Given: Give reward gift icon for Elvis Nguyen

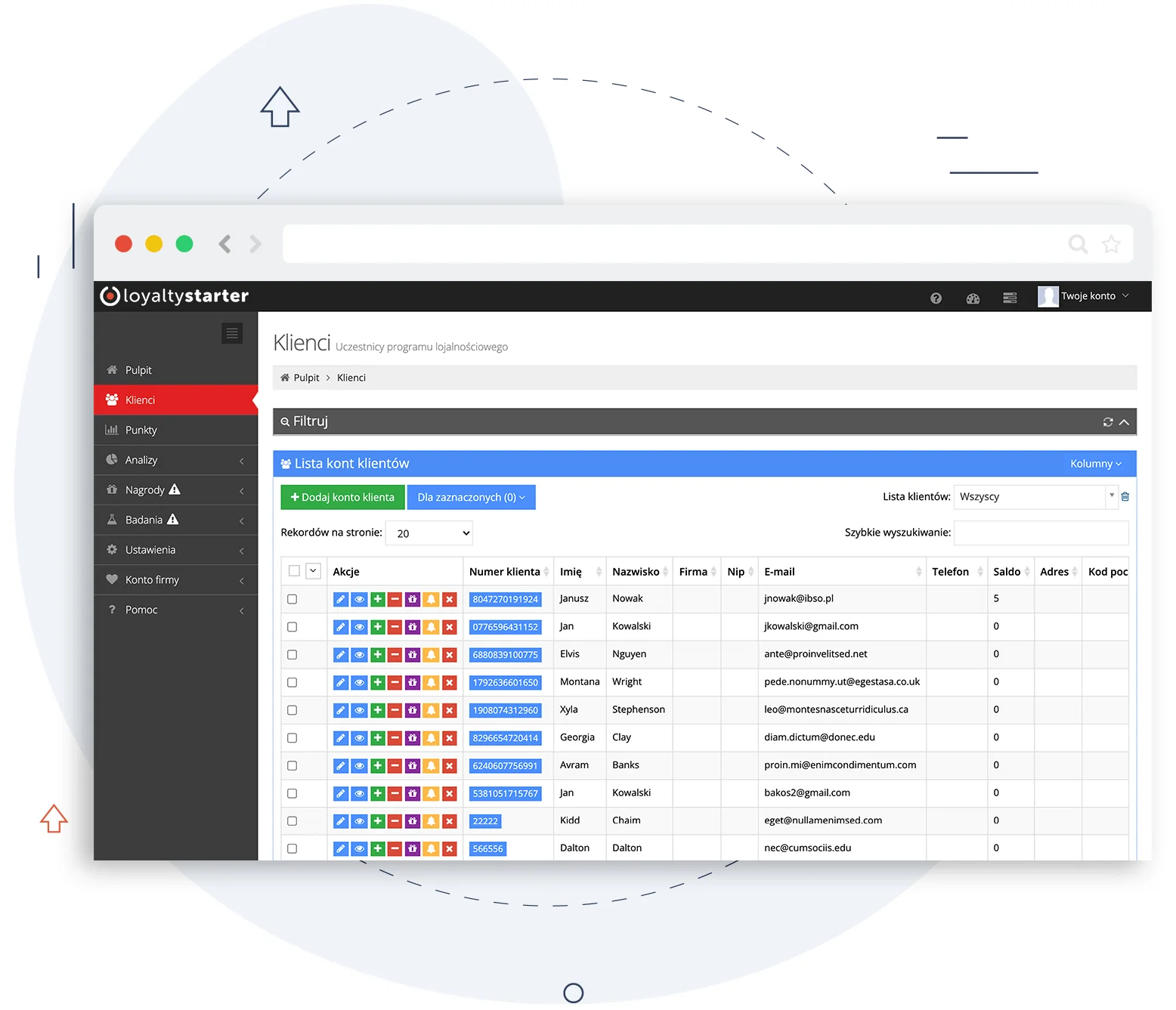Looking at the screenshot, I should click(413, 655).
